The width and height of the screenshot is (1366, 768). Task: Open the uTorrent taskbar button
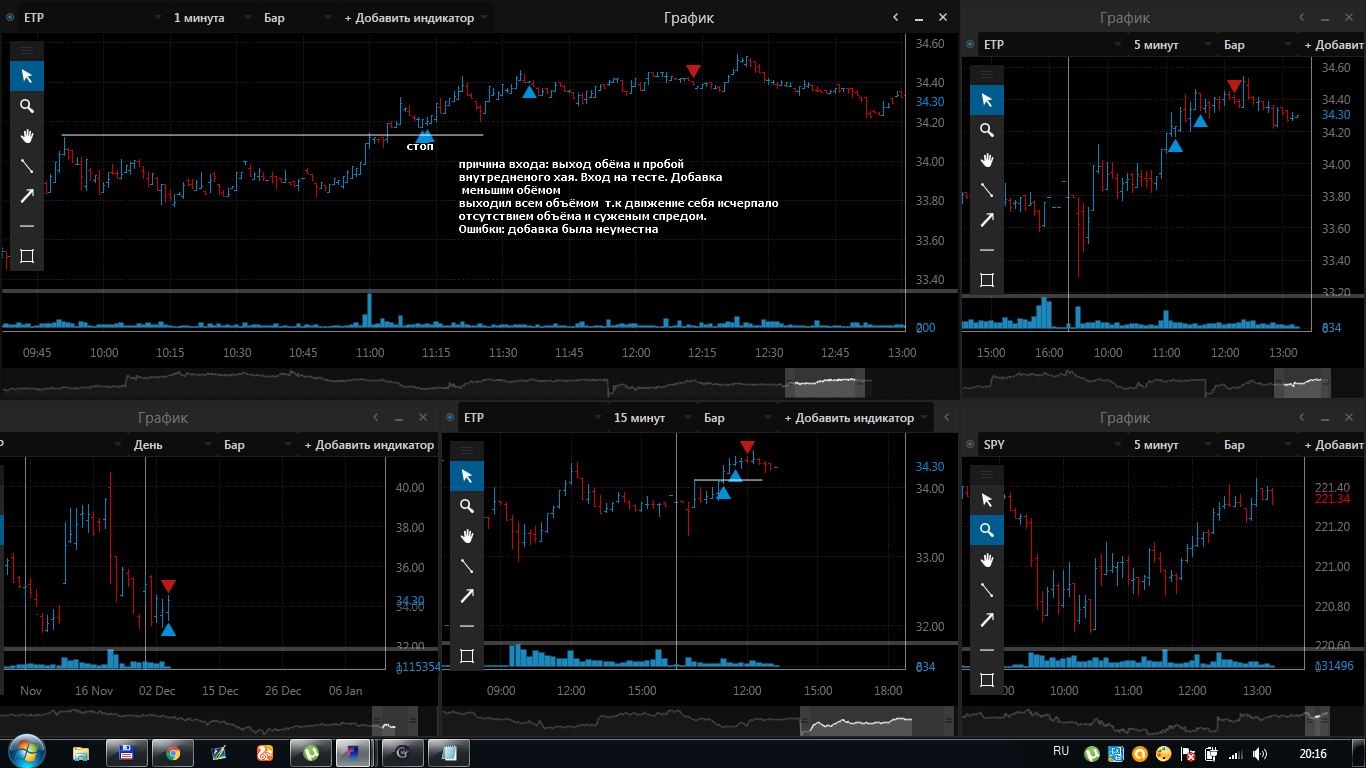(x=311, y=753)
